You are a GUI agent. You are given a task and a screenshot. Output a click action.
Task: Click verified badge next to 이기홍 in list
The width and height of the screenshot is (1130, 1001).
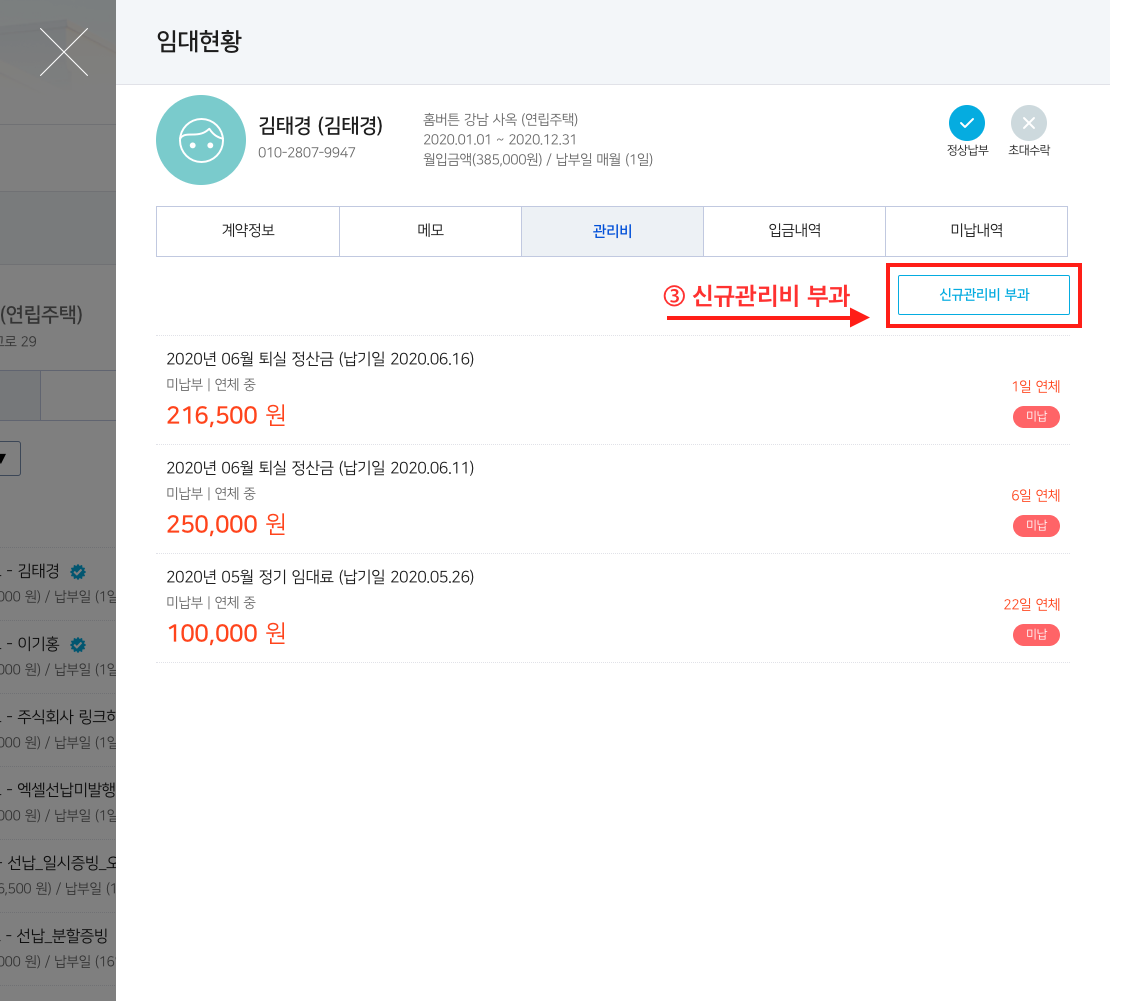(x=77, y=644)
